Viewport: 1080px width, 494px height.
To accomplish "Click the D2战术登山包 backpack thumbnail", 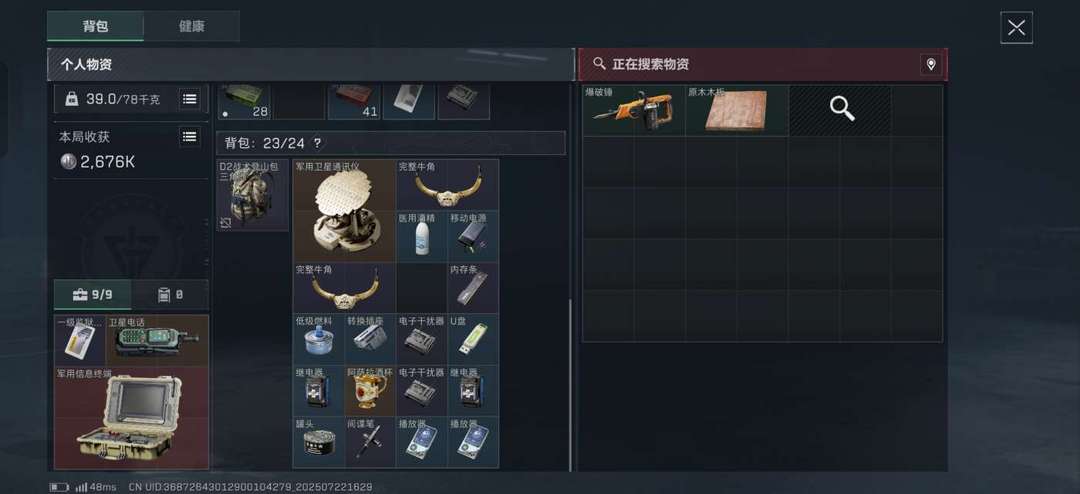I will click(x=252, y=196).
